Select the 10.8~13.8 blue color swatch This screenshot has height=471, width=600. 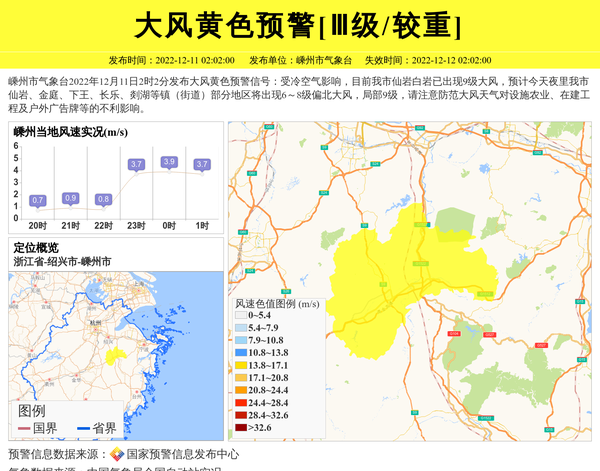(241, 353)
